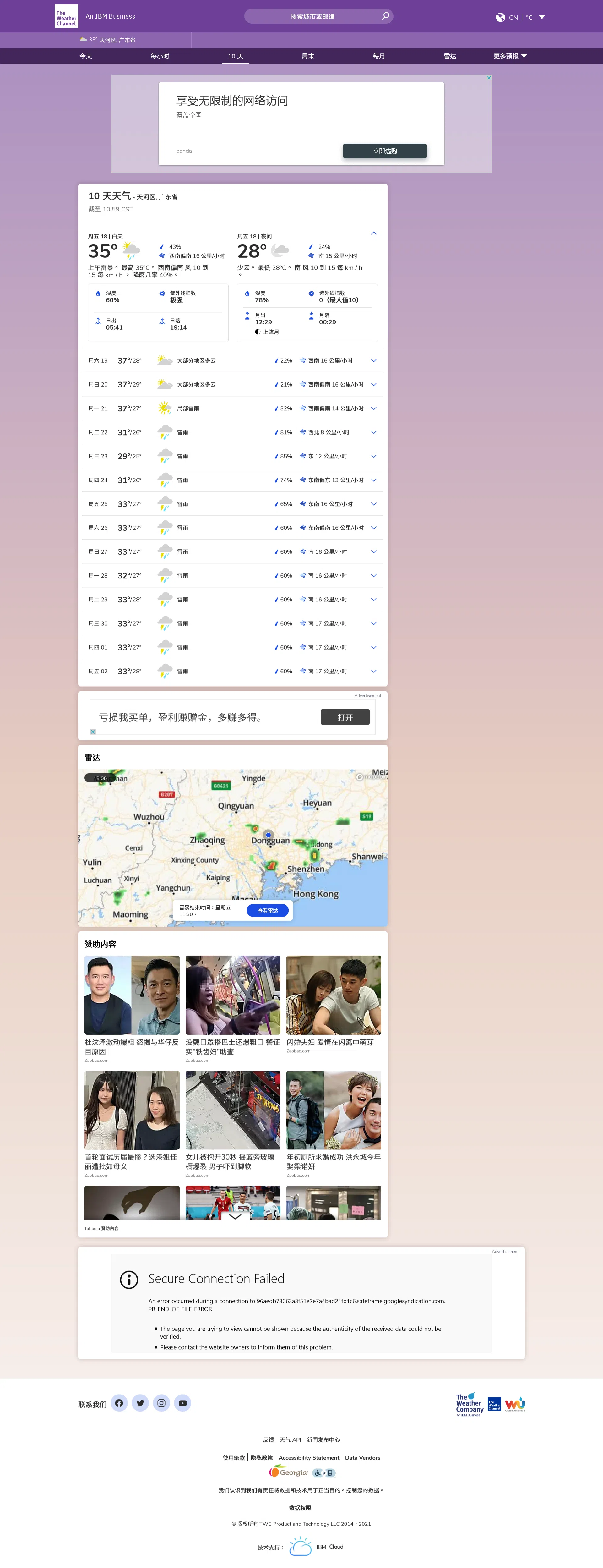Click the search magnifier icon
Screen dimensions: 603x1568
click(385, 16)
